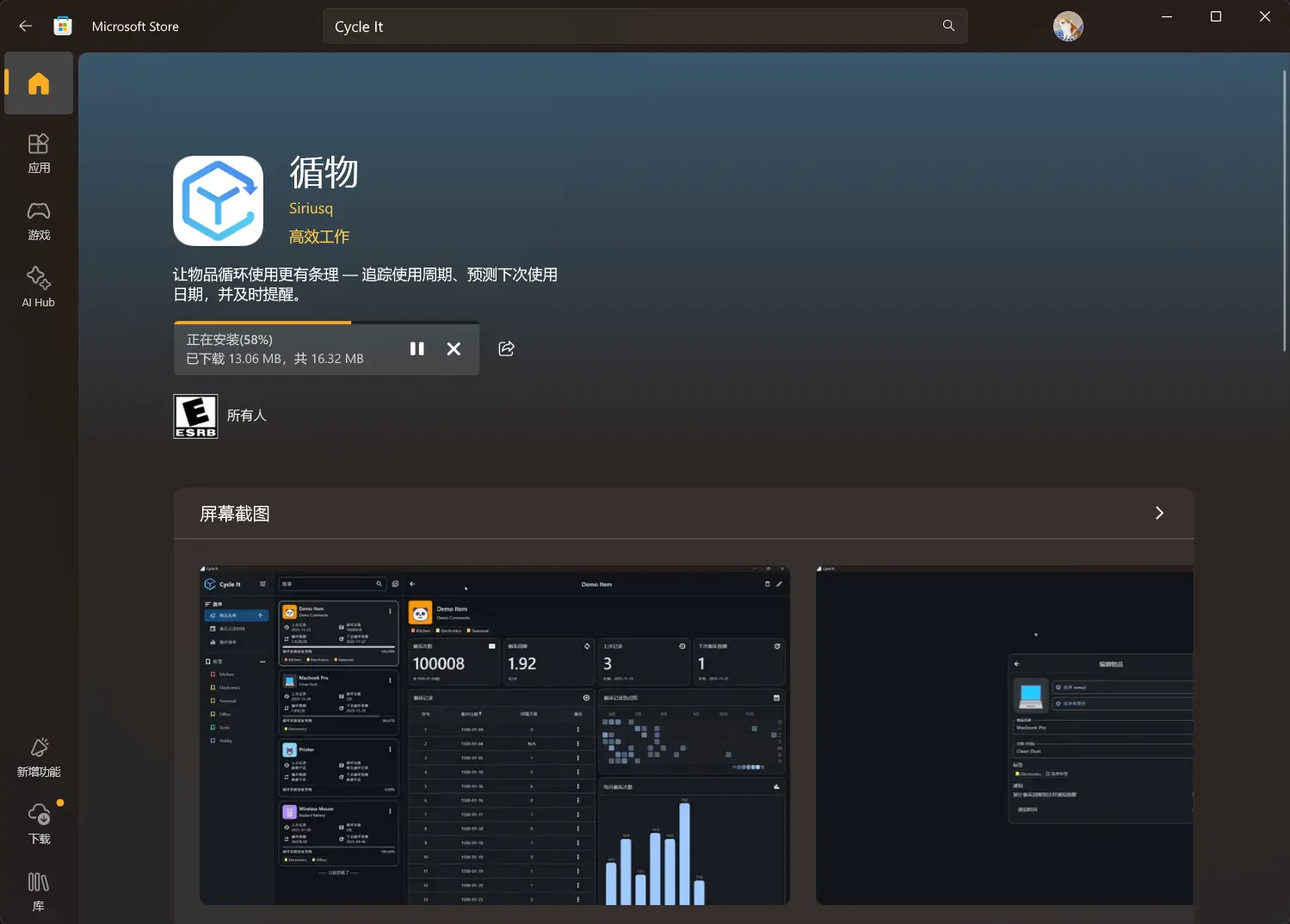Cancel the 循物 installation
The image size is (1290, 924).
pyautogui.click(x=454, y=348)
